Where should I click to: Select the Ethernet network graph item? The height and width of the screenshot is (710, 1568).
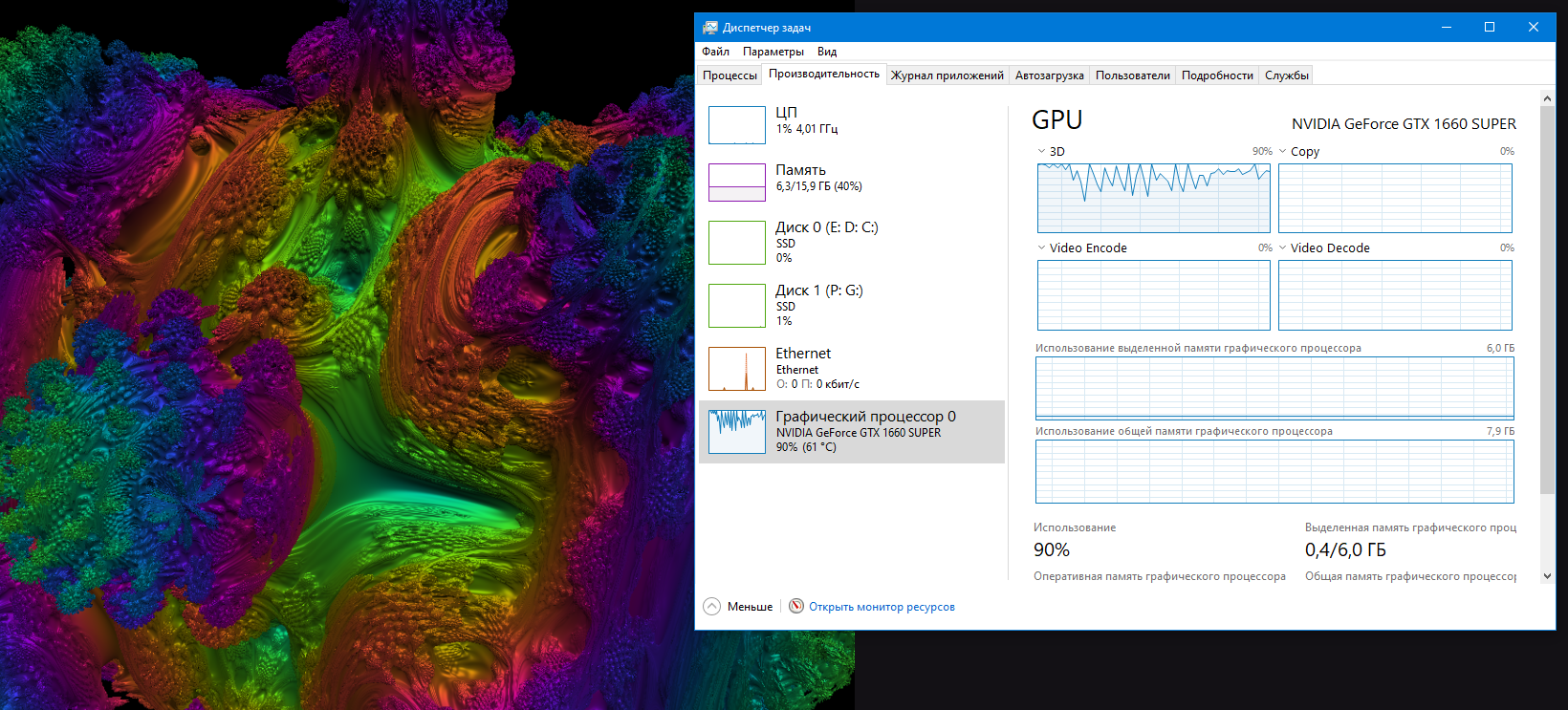click(x=736, y=369)
